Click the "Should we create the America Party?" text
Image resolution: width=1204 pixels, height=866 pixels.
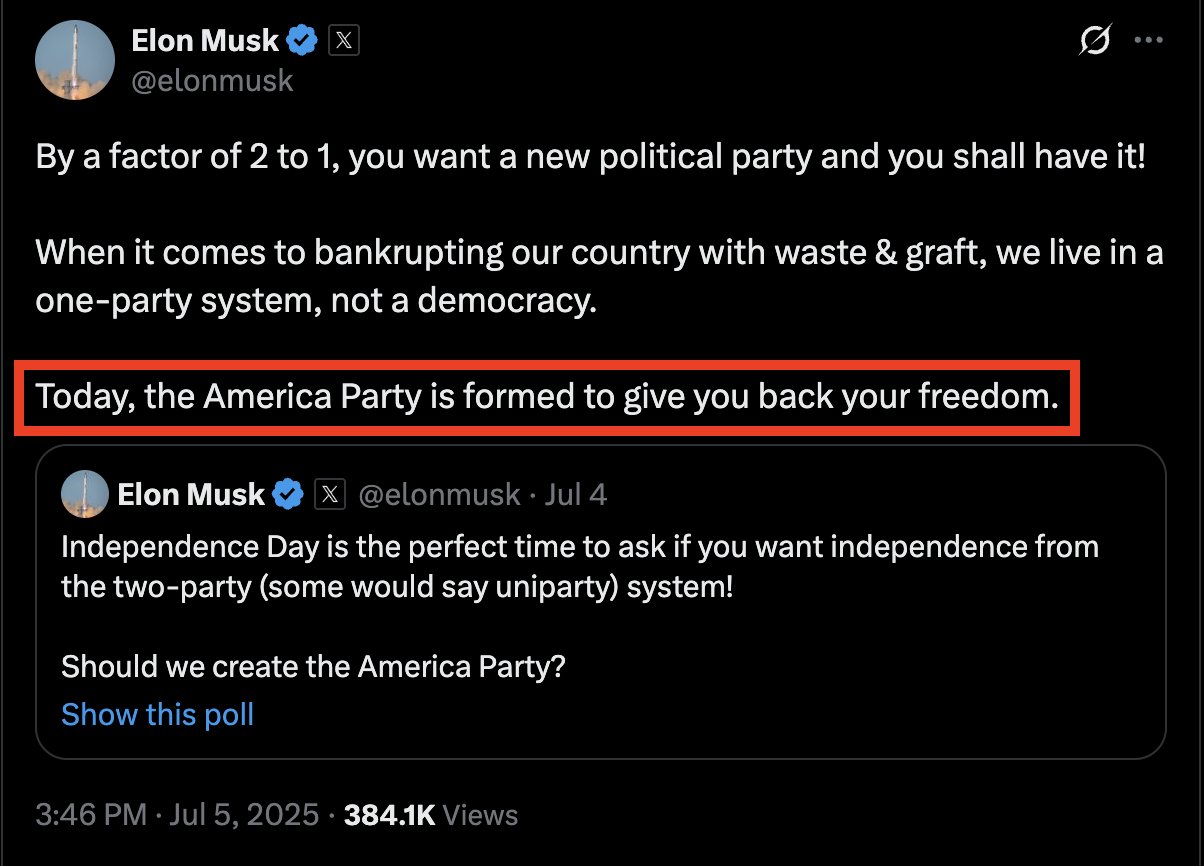pos(313,666)
